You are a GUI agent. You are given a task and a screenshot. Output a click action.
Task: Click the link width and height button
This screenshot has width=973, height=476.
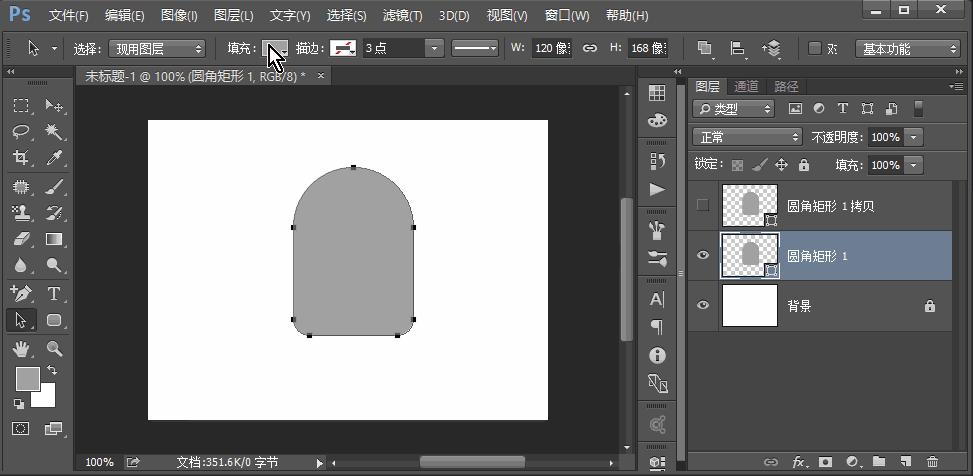coord(590,48)
